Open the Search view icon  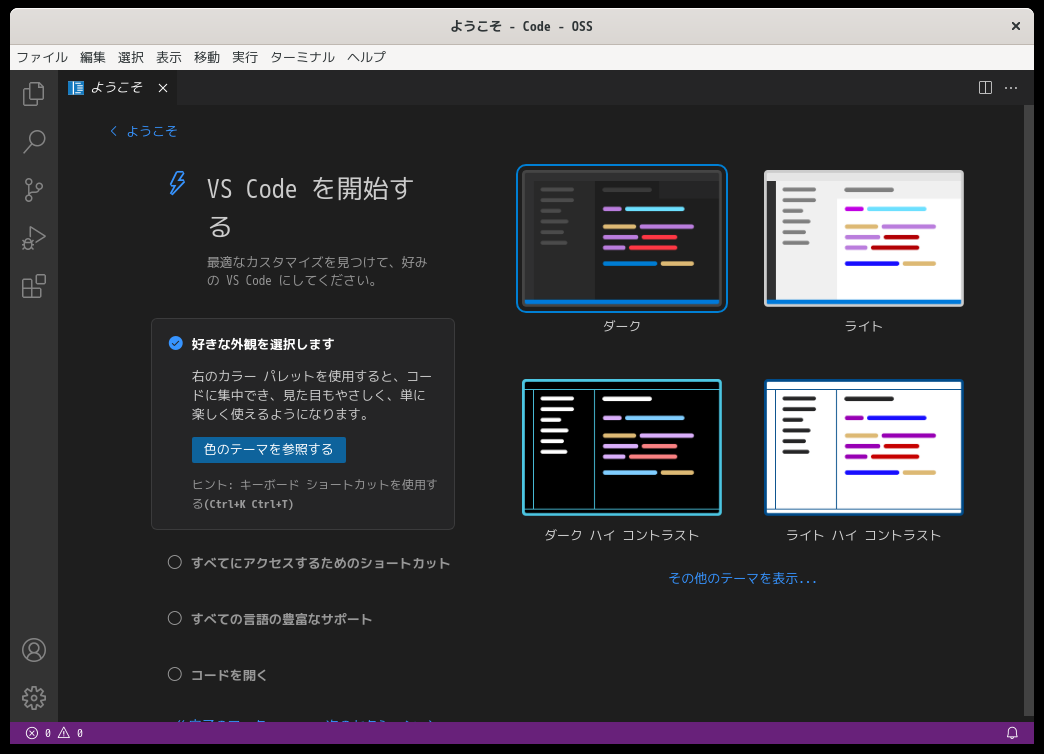pyautogui.click(x=34, y=142)
